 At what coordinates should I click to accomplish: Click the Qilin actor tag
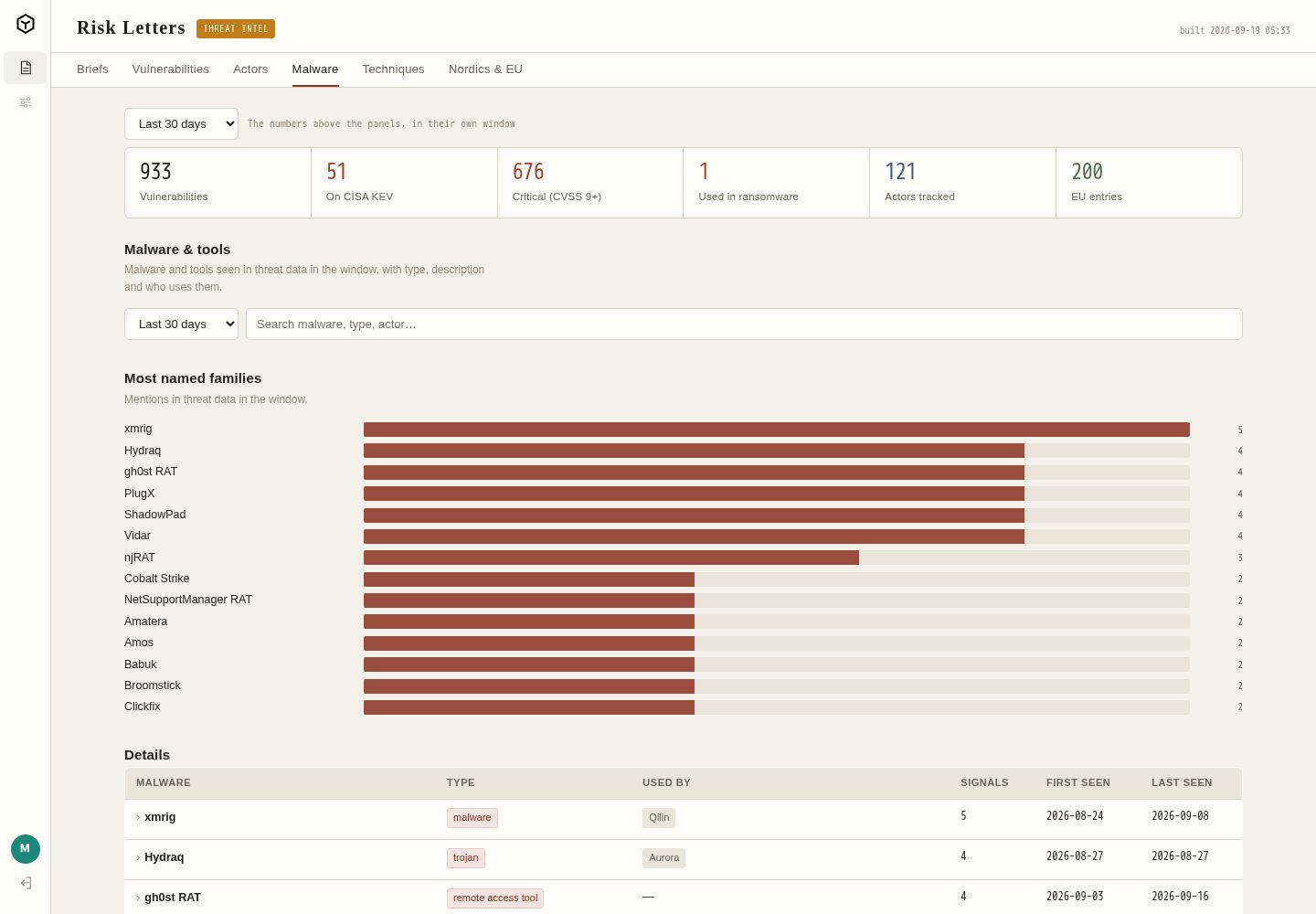tap(659, 818)
